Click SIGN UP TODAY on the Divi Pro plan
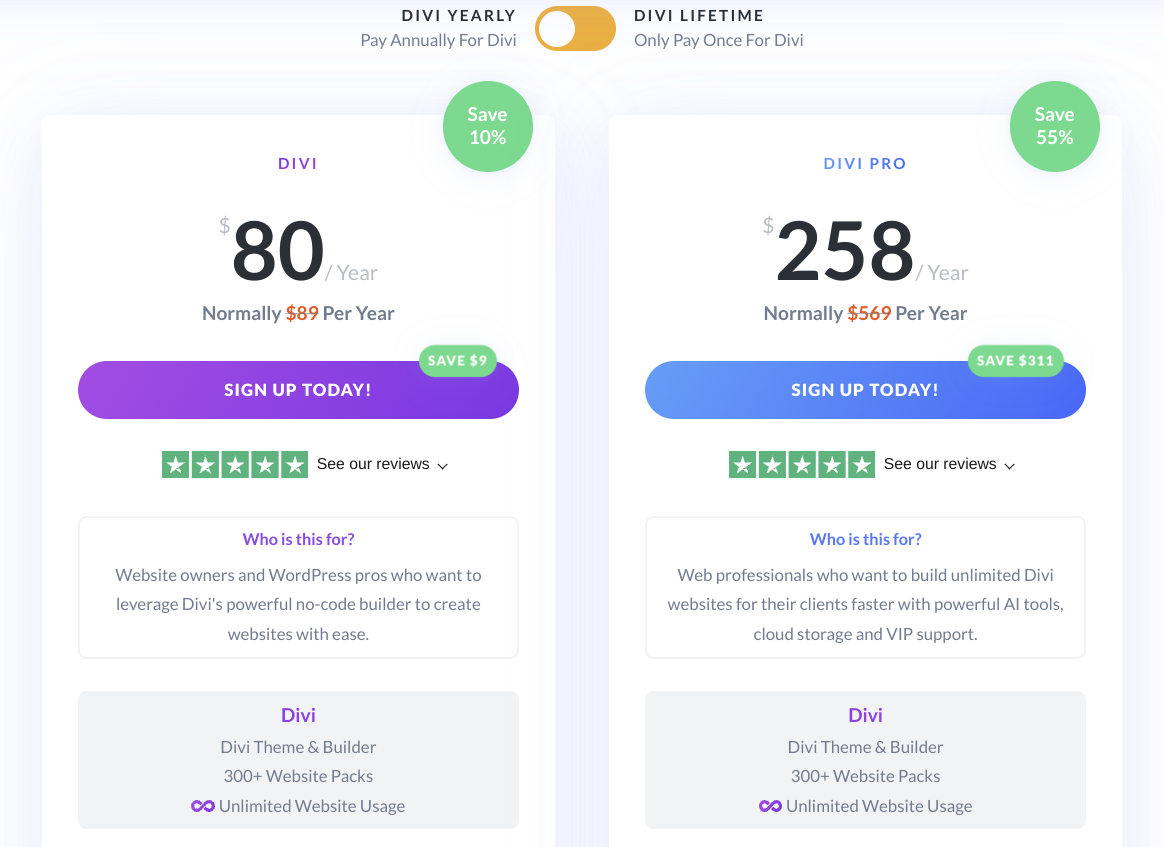Viewport: 1164px width, 847px height. (864, 390)
